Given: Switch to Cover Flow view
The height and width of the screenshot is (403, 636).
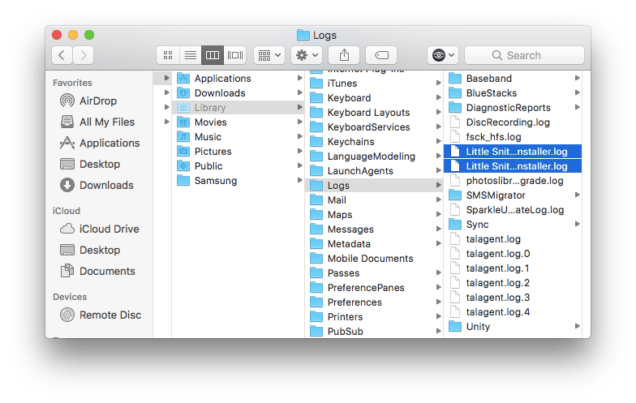Looking at the screenshot, I should tap(235, 55).
